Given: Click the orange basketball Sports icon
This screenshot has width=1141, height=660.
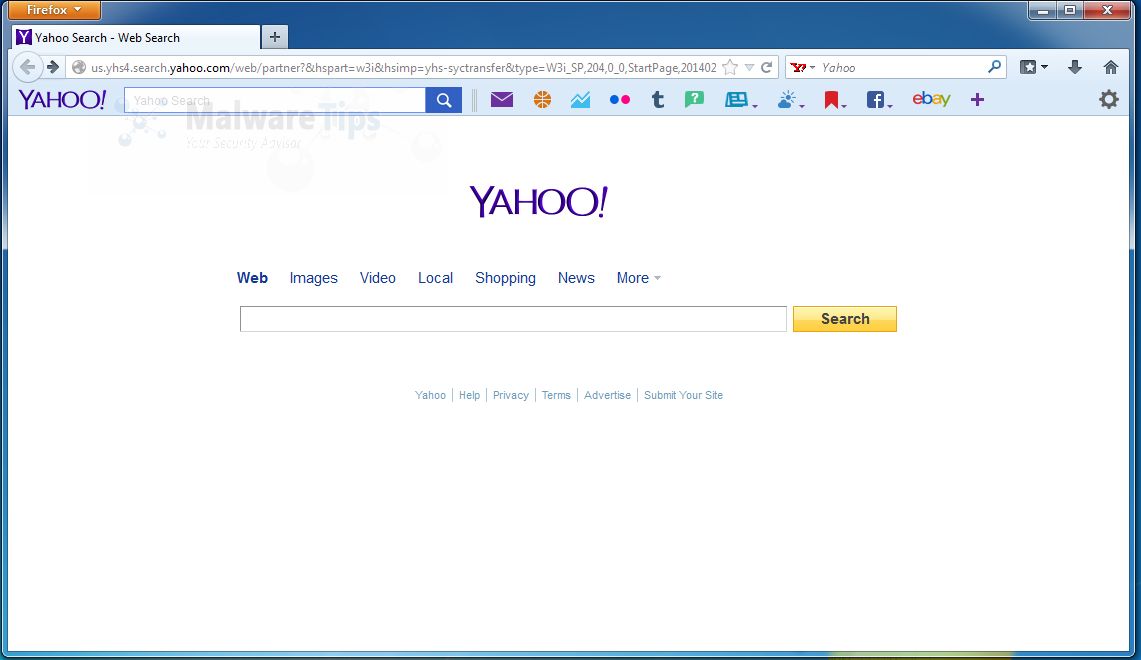Looking at the screenshot, I should click(542, 100).
